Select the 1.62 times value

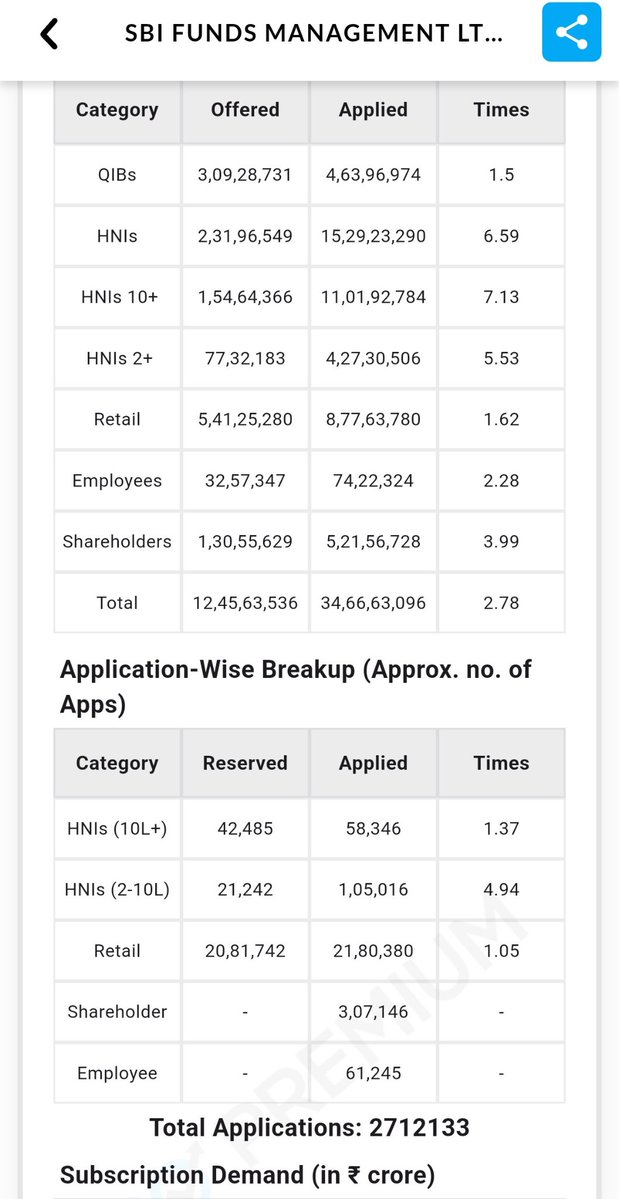501,419
